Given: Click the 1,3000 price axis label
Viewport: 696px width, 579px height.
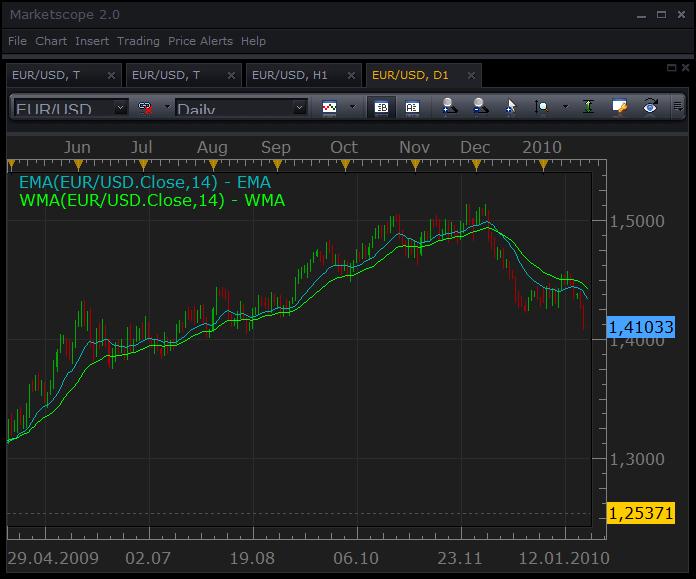Looking at the screenshot, I should coord(637,459).
